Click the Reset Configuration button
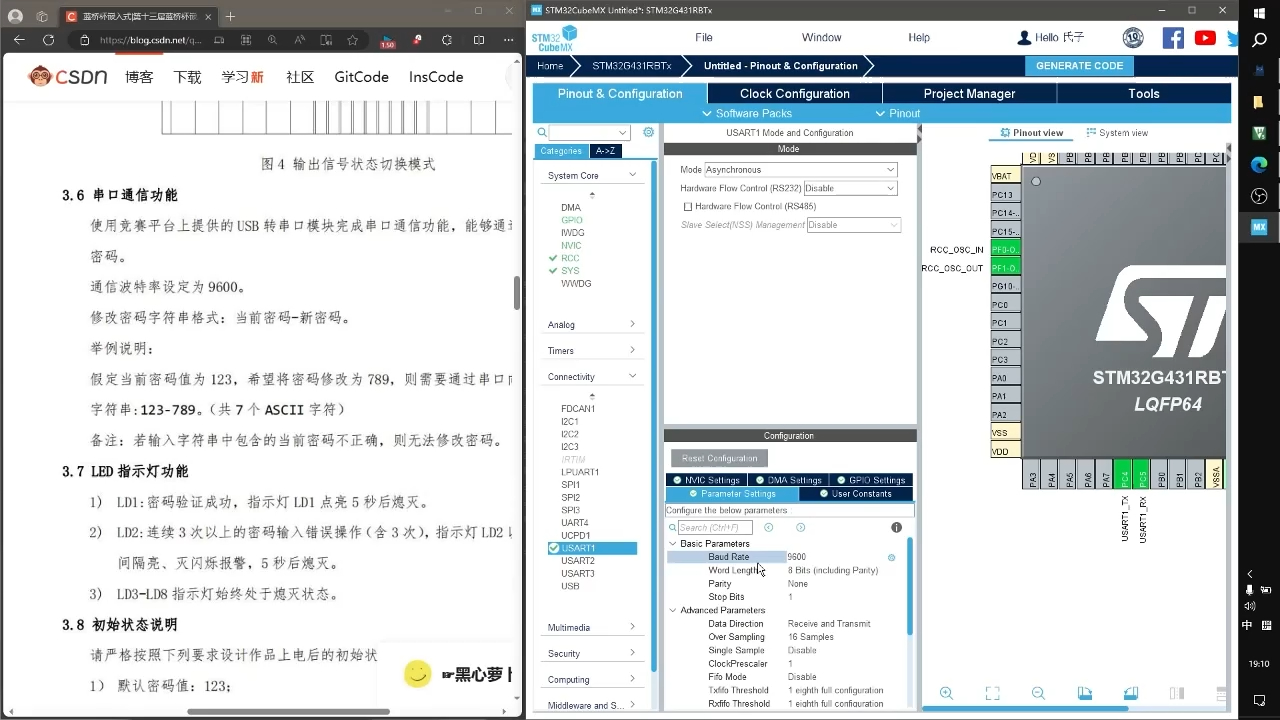The image size is (1280, 720). pyautogui.click(x=719, y=458)
